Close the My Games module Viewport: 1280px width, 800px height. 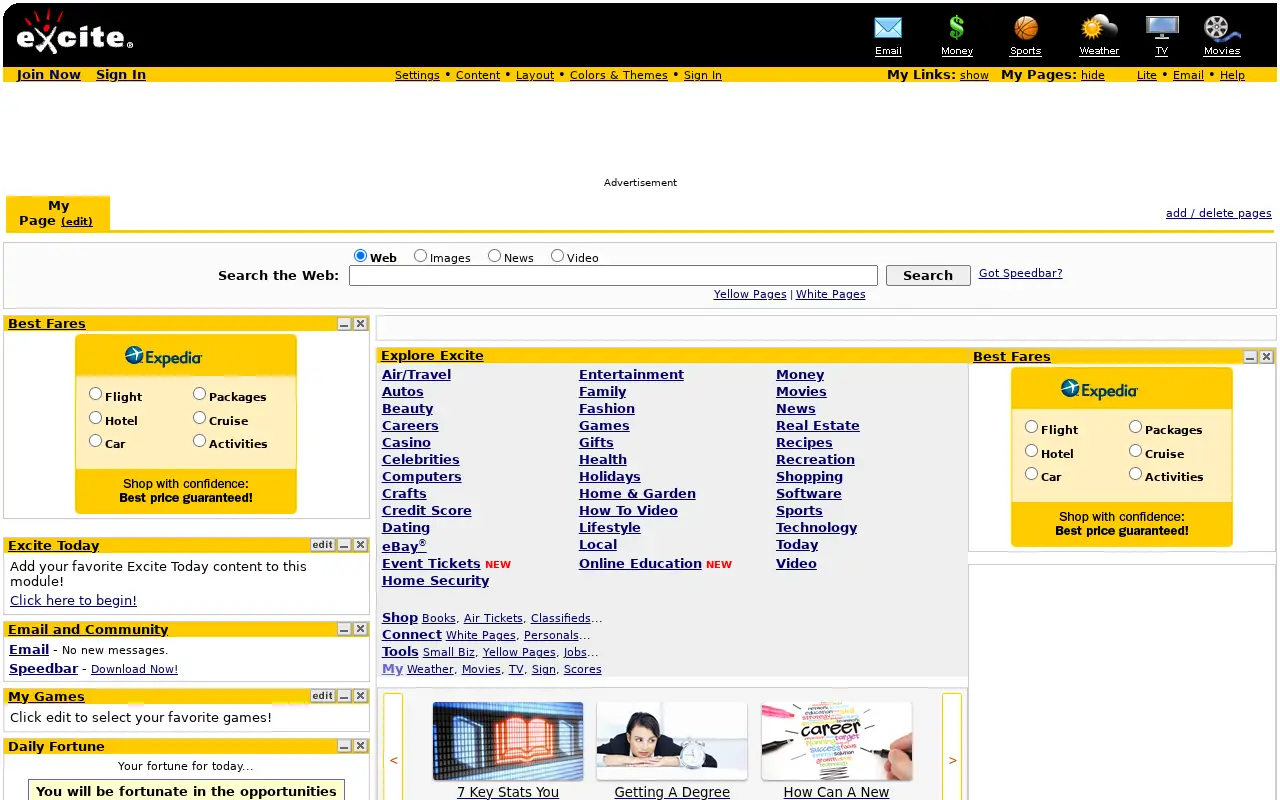tap(360, 696)
